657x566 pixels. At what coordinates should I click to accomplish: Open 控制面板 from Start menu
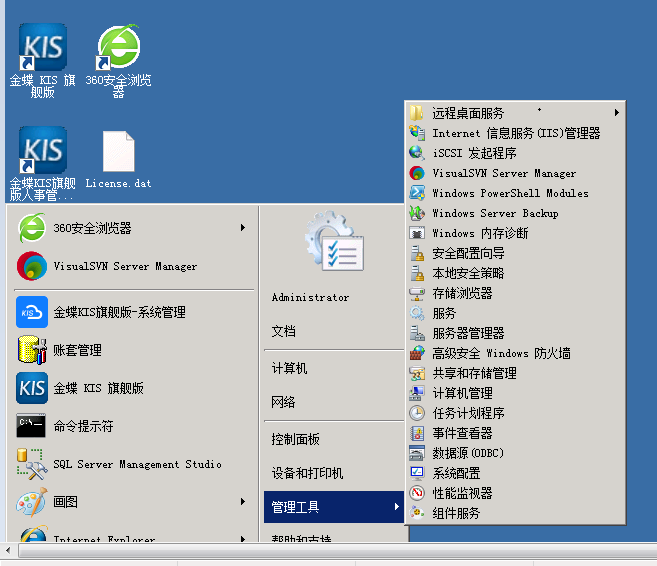pyautogui.click(x=295, y=439)
